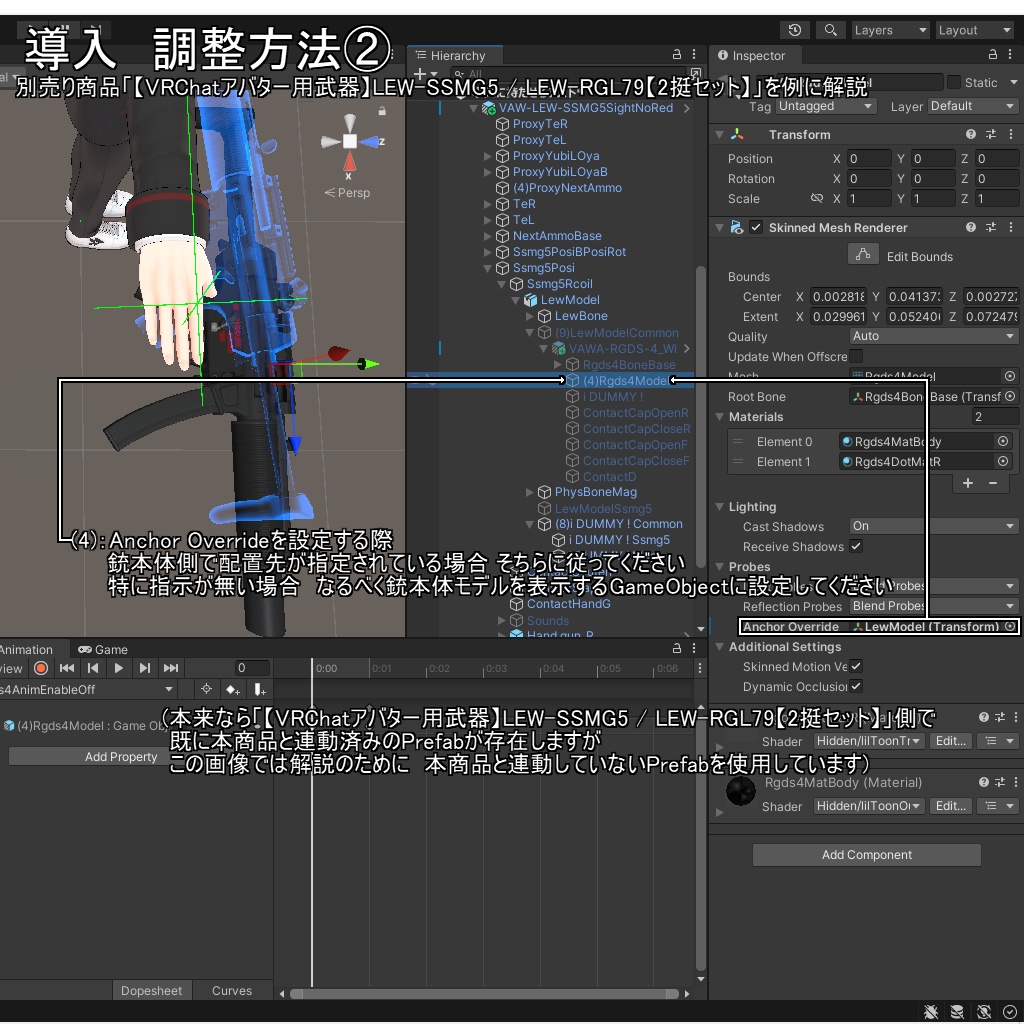
Task: Click the Rotation Y field
Action: pos(933,178)
